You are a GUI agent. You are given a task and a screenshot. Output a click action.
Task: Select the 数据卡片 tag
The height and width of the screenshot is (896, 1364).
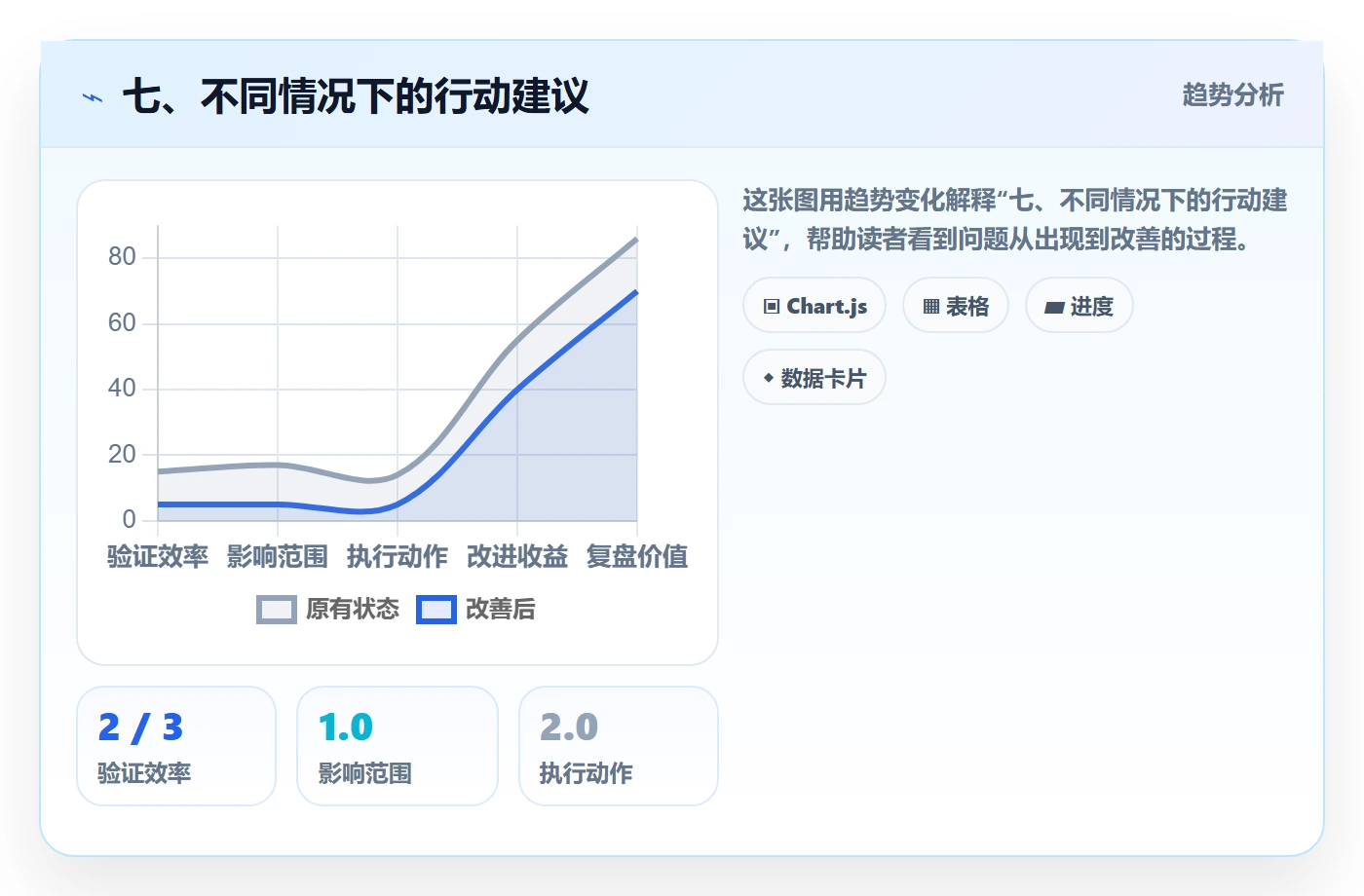click(x=815, y=378)
